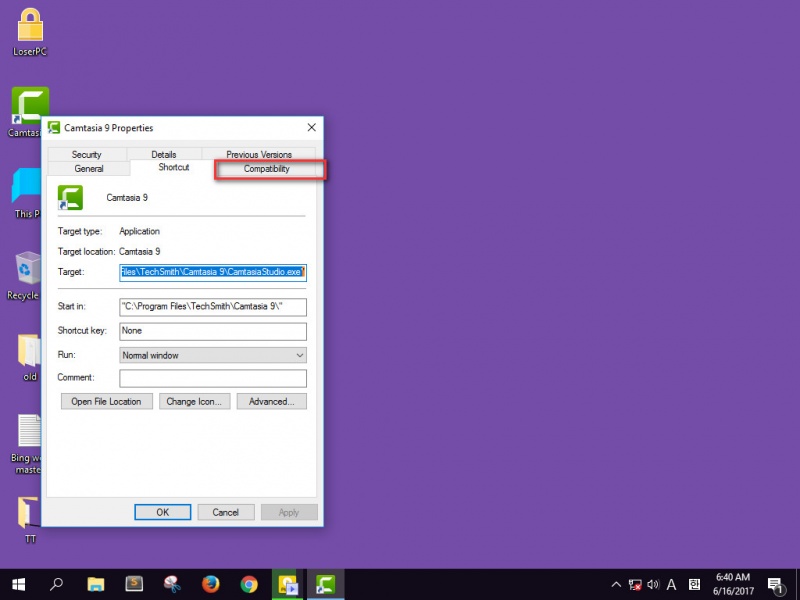Click the 'Application' target type text
This screenshot has height=600, width=800.
click(139, 231)
